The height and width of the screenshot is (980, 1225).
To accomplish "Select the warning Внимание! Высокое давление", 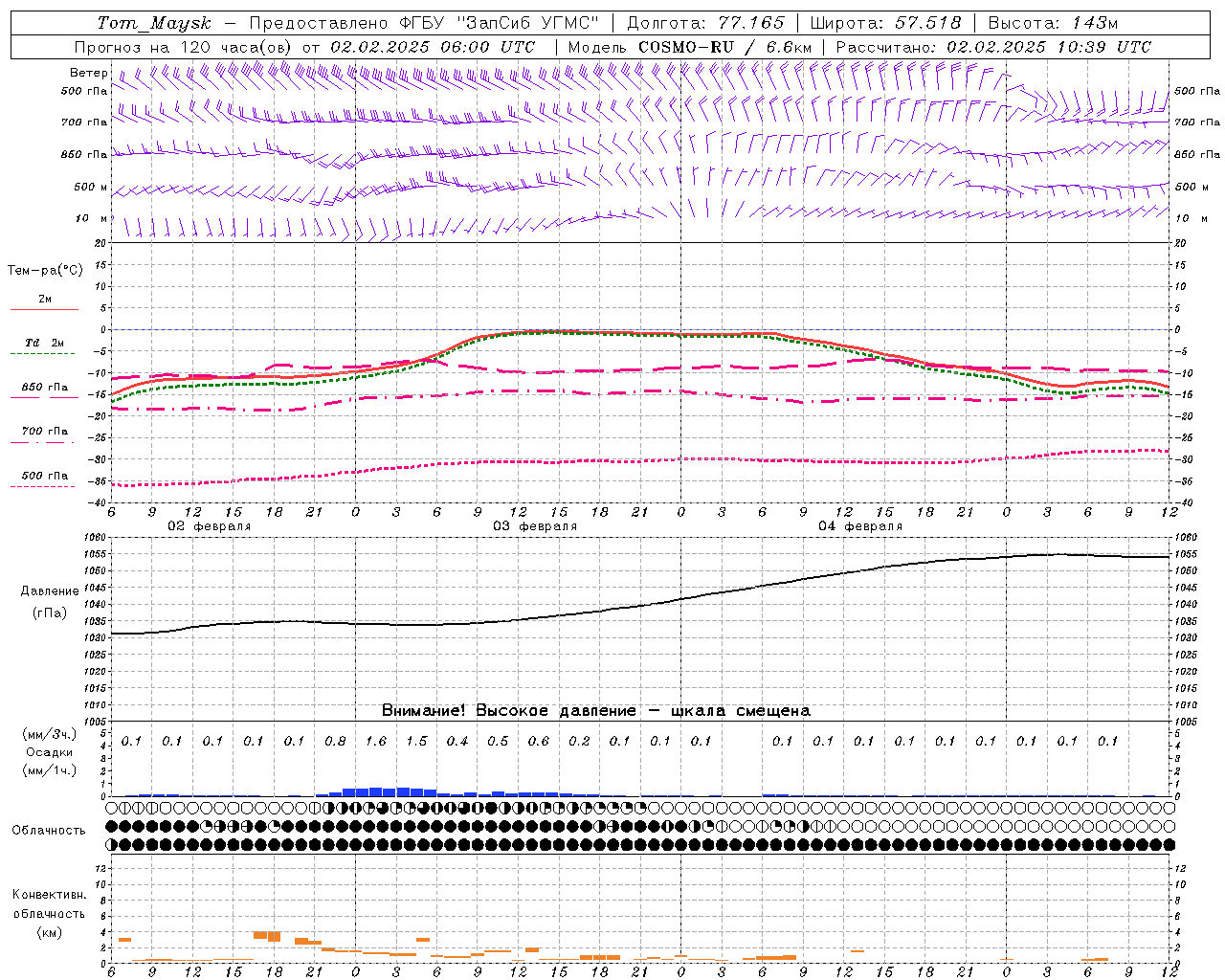I will (x=508, y=710).
